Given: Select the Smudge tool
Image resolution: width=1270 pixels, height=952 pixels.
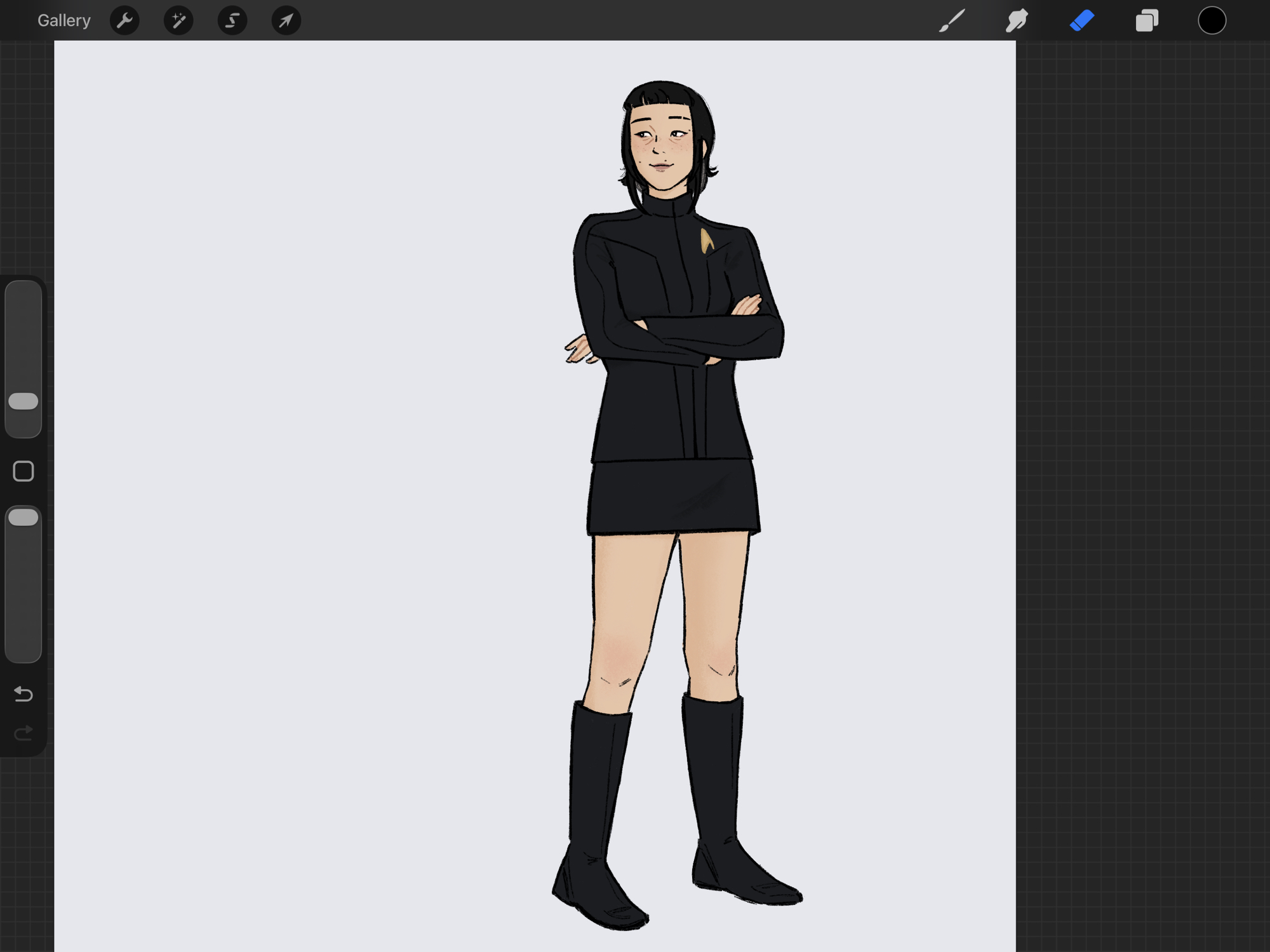Looking at the screenshot, I should coord(1017,20).
